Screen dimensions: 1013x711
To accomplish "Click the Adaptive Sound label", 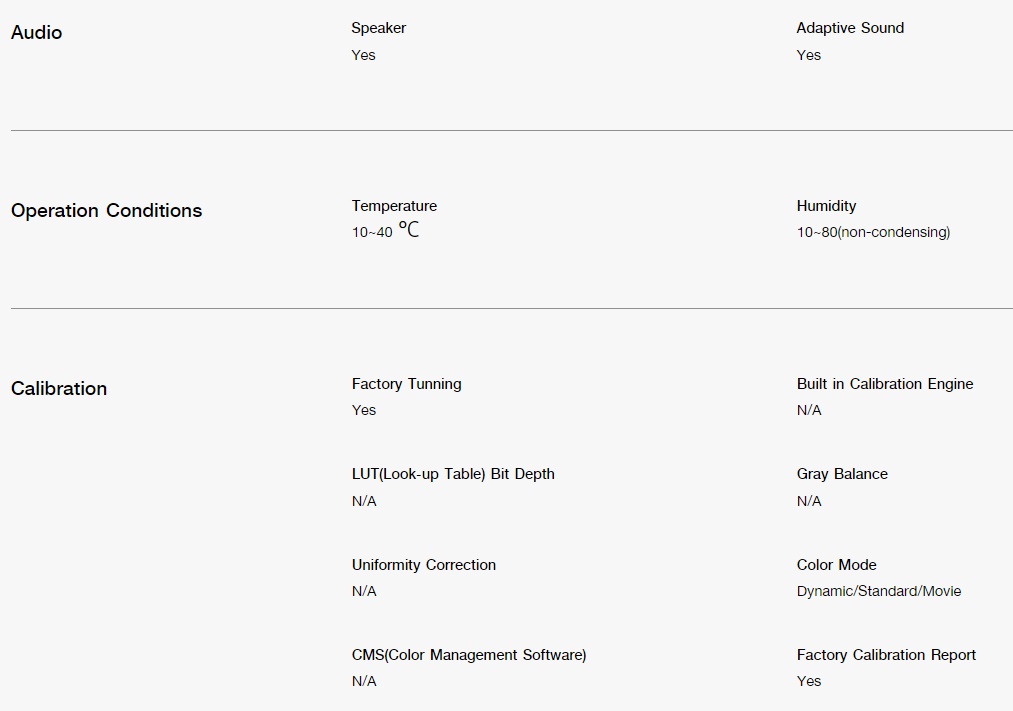I will [x=850, y=28].
